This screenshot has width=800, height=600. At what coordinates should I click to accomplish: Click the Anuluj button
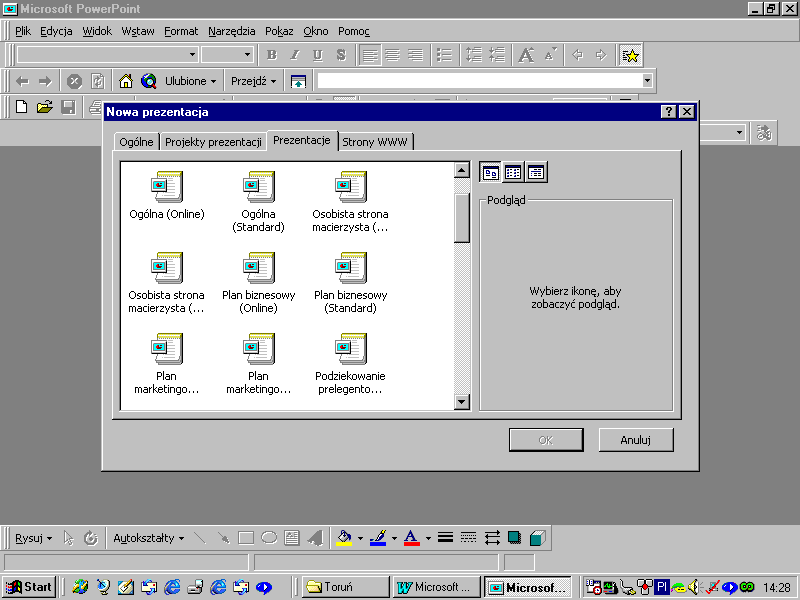[636, 440]
